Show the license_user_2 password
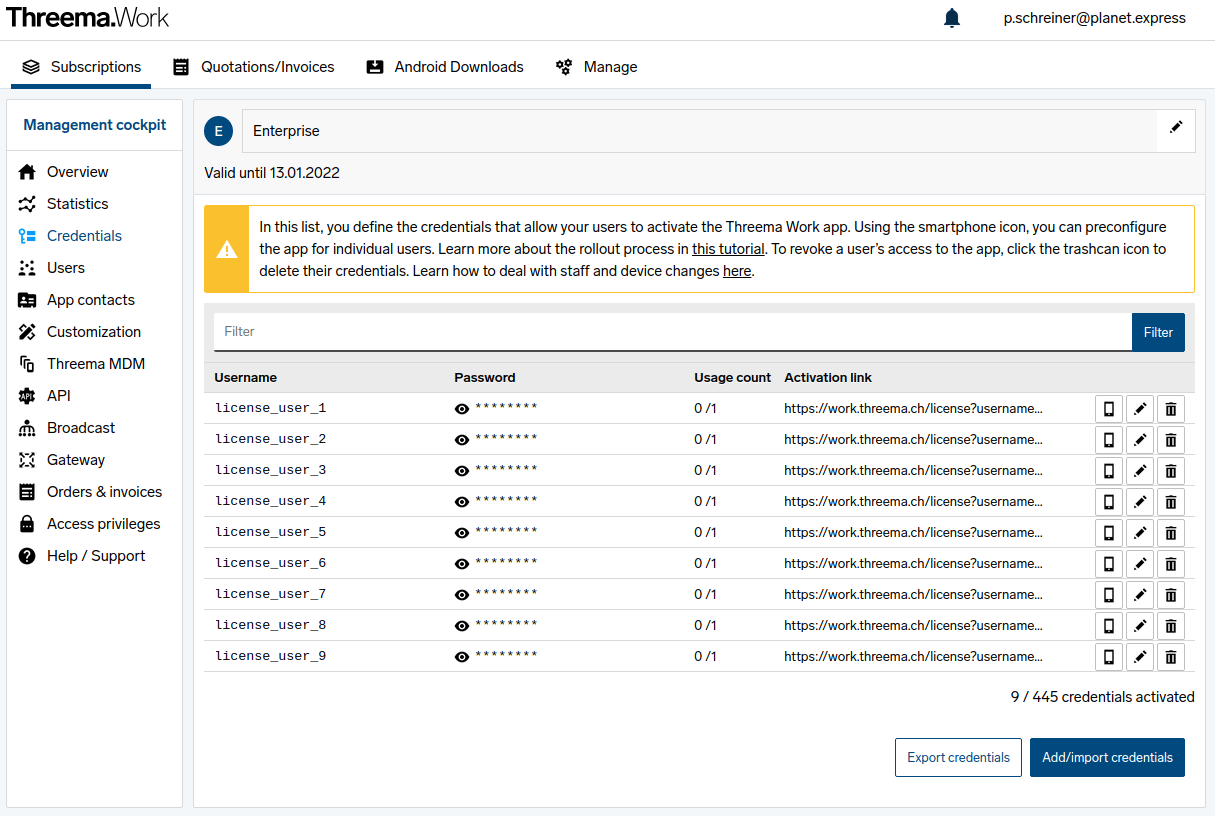This screenshot has width=1215, height=816. pyautogui.click(x=462, y=439)
